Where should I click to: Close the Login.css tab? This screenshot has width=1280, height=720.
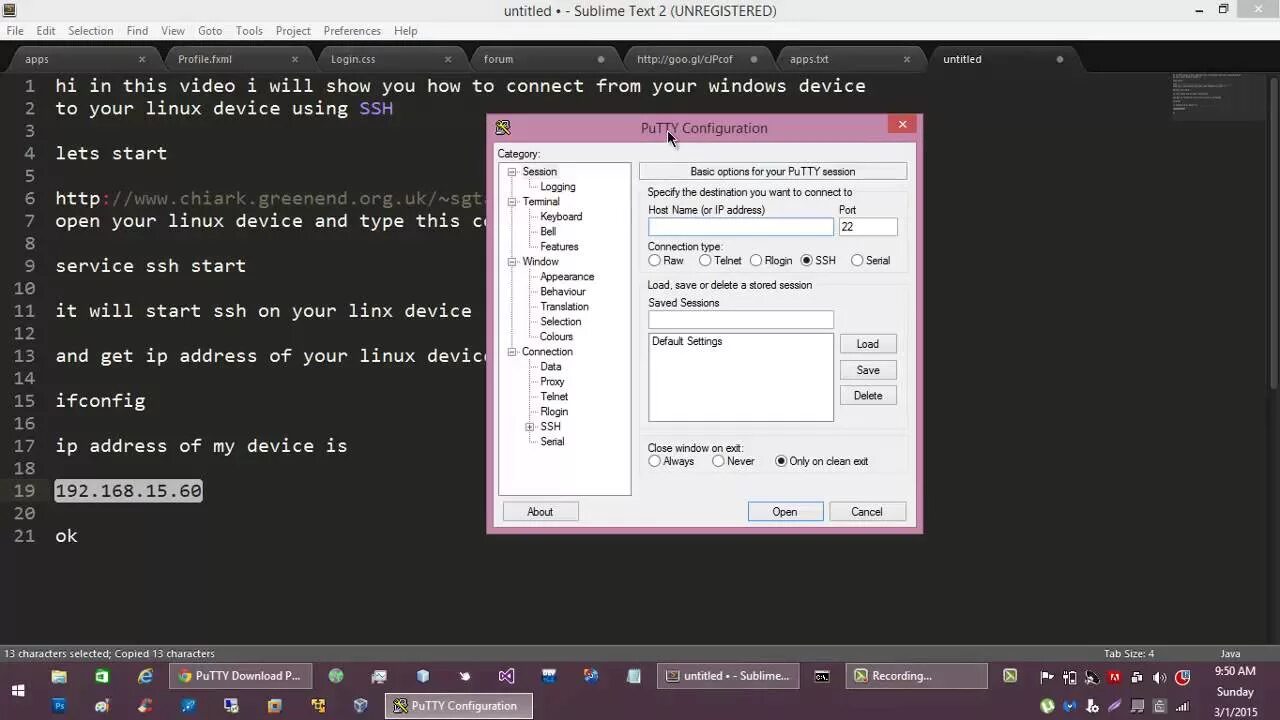click(x=448, y=59)
